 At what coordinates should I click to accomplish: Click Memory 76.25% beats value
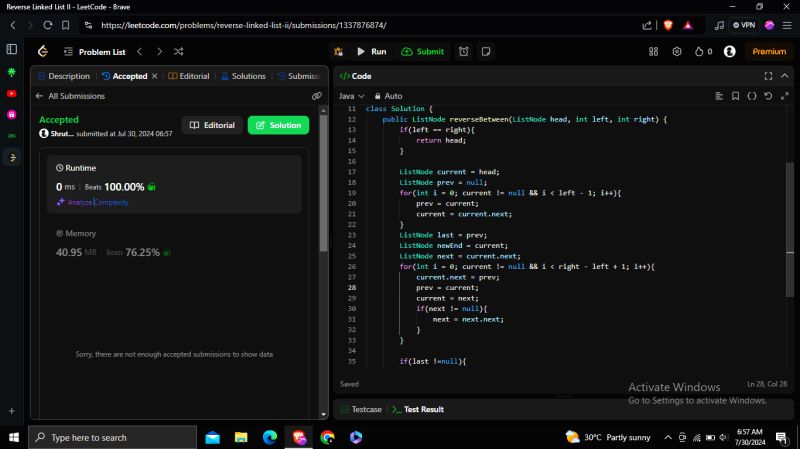tap(142, 253)
